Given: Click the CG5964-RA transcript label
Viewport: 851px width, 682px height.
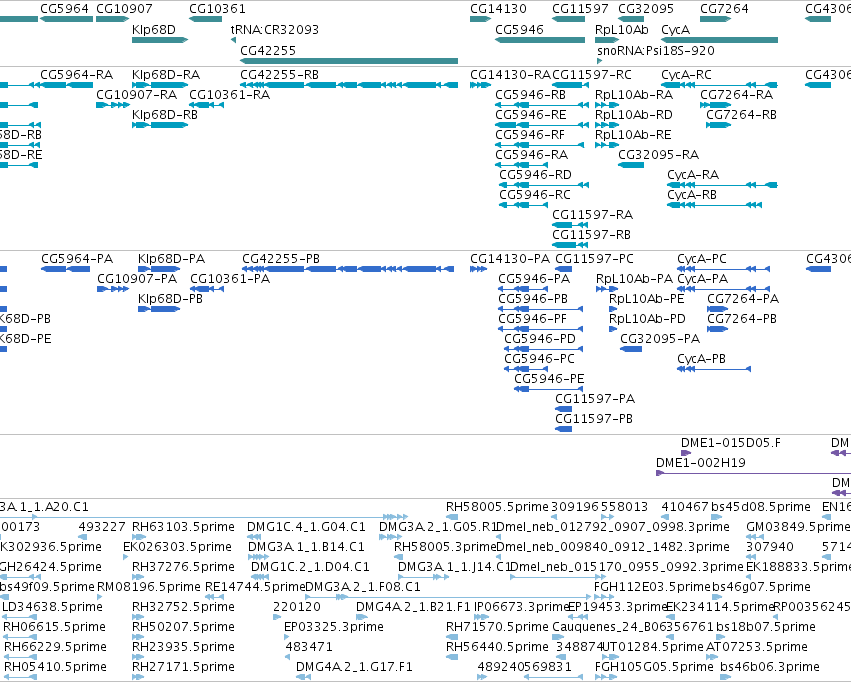Looking at the screenshot, I should click(x=77, y=74).
